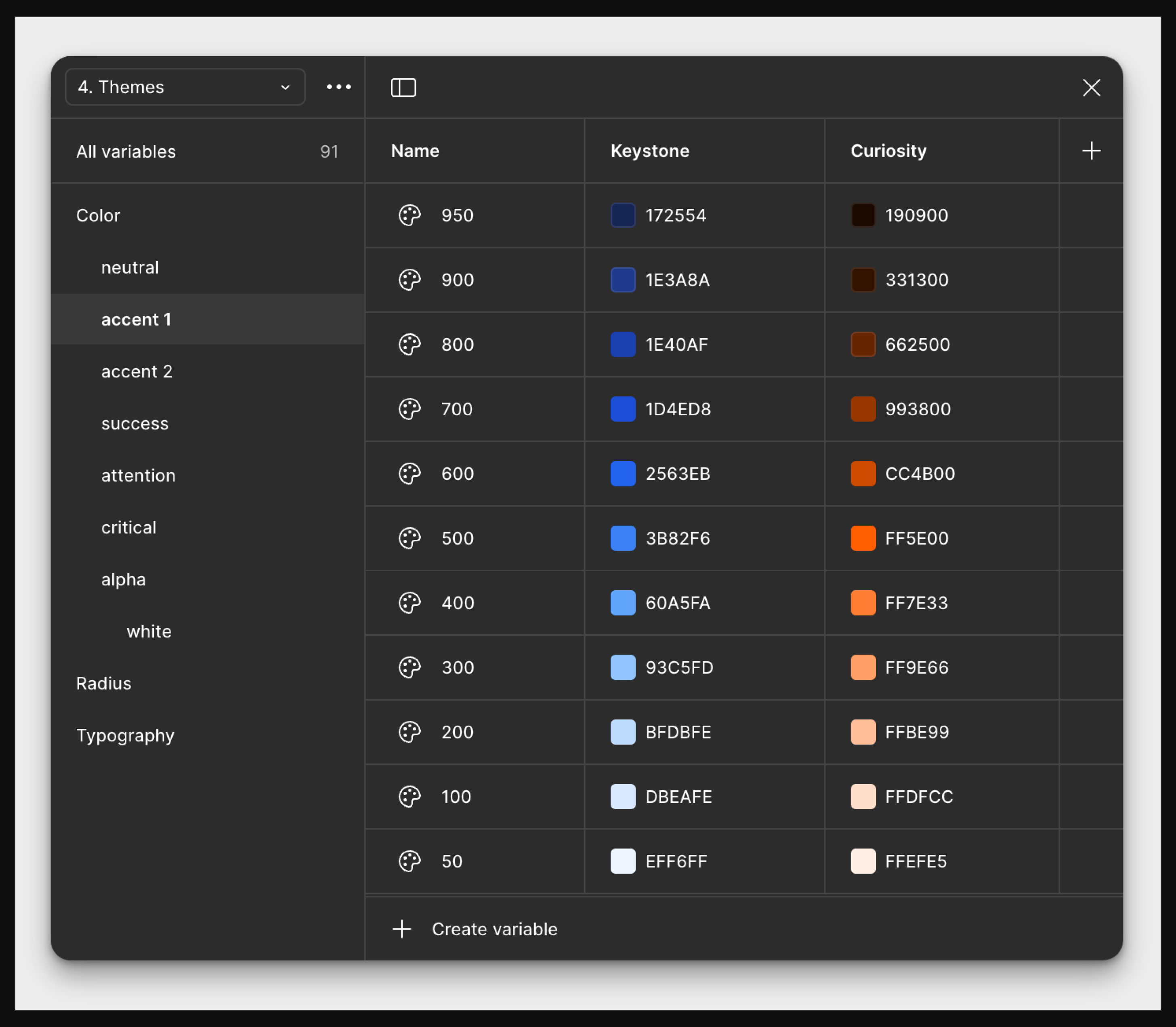The width and height of the screenshot is (1176, 1027).
Task: Click the palette icon for variable 950
Action: click(x=409, y=215)
